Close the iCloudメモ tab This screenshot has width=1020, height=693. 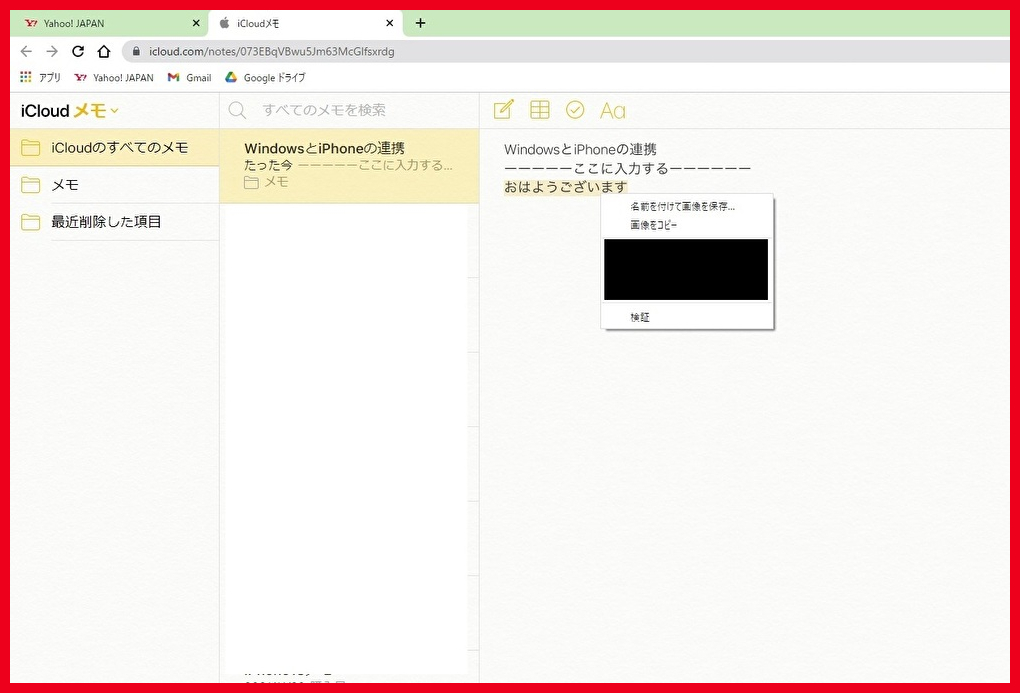pos(389,23)
